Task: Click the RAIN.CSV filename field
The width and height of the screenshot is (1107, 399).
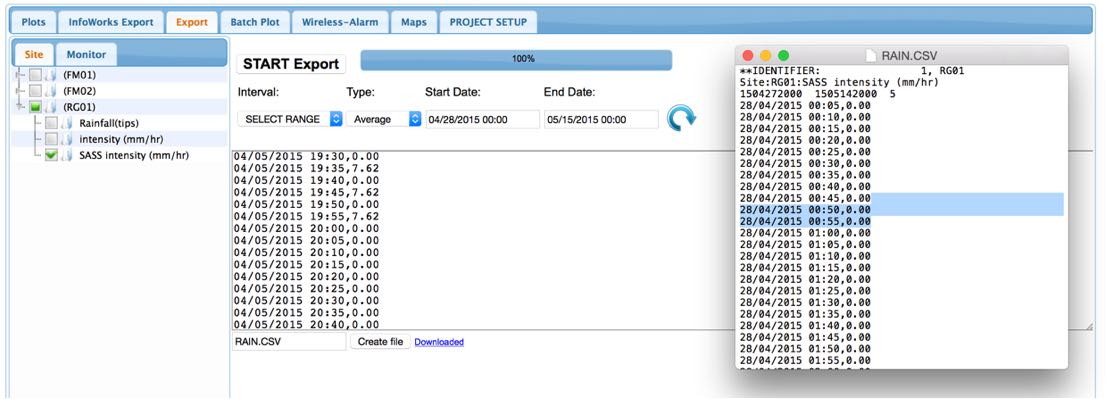Action: [x=289, y=342]
